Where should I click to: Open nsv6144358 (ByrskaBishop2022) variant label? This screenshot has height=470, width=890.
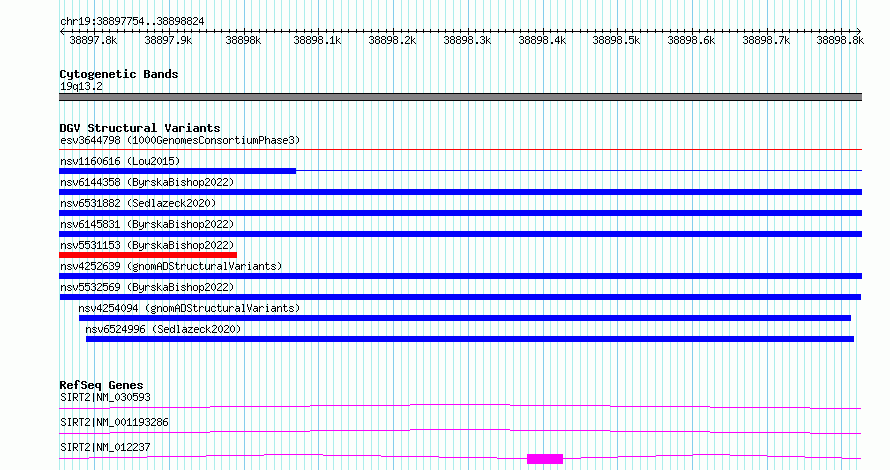147,182
